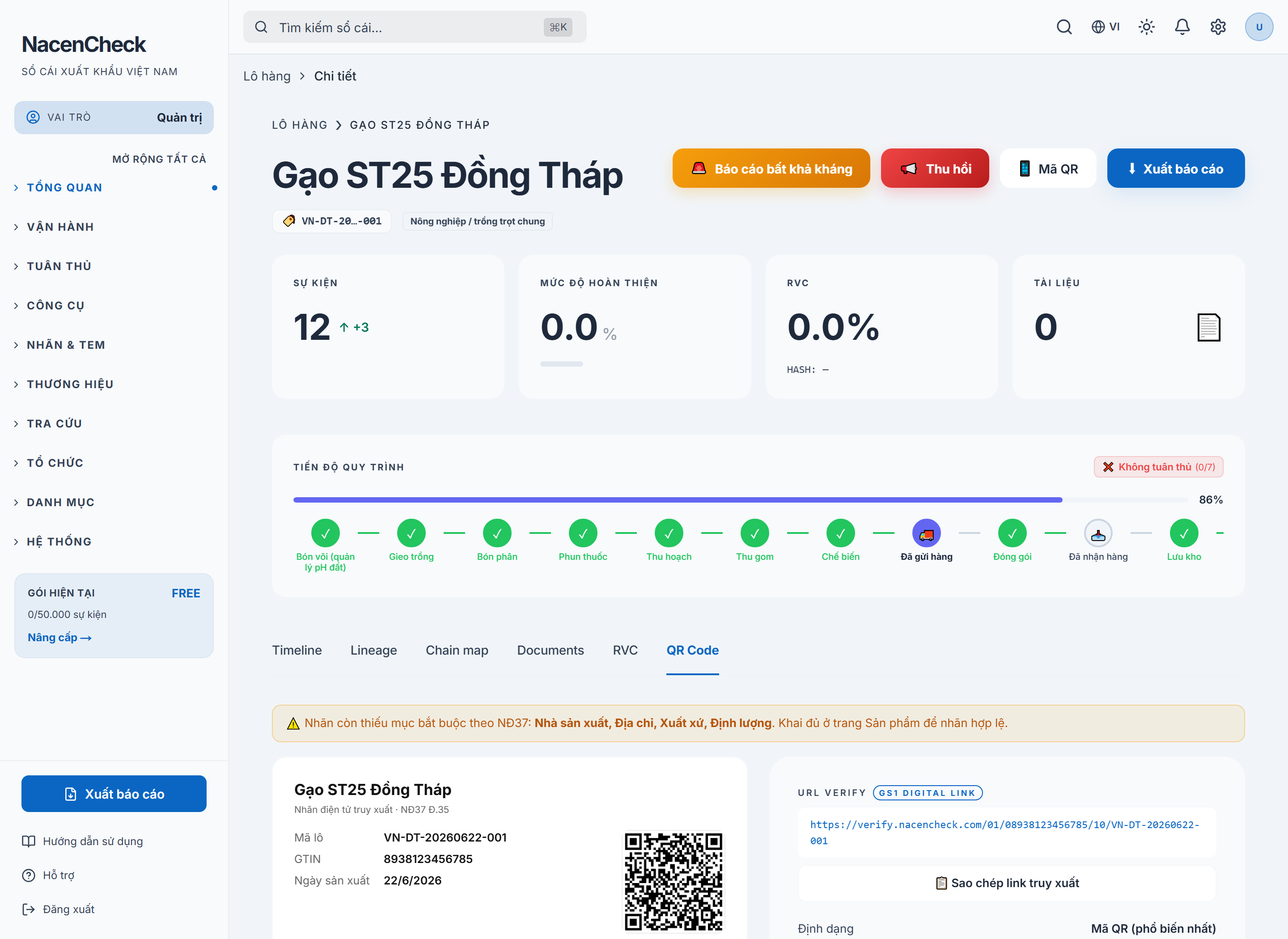1288x939 pixels.
Task: Open settings gear icon
Action: [1218, 27]
